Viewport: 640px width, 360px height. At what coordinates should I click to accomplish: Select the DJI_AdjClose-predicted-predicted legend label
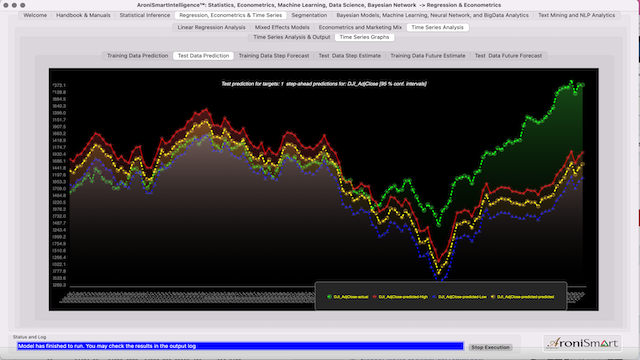525,297
